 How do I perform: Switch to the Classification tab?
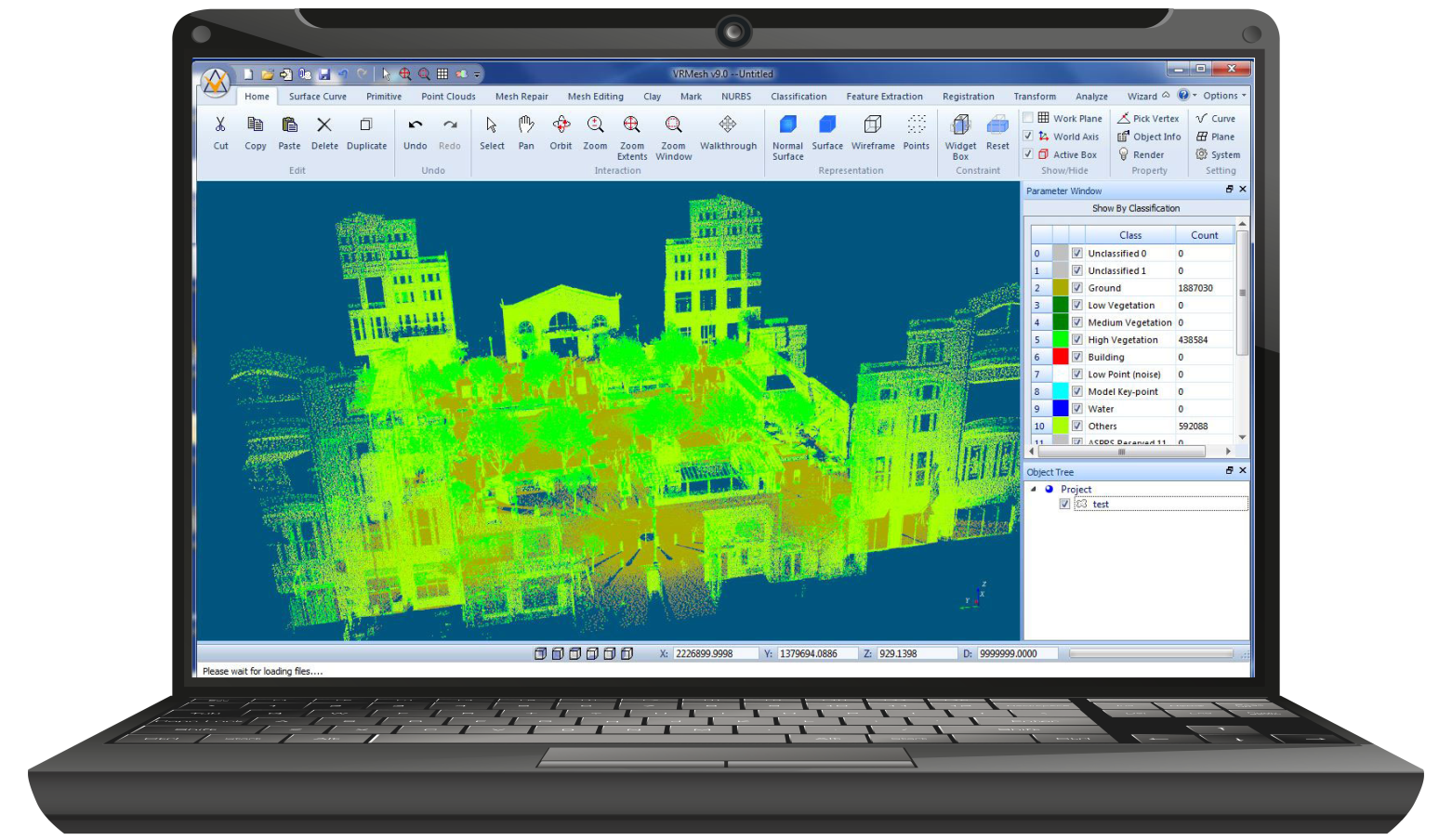[x=798, y=97]
